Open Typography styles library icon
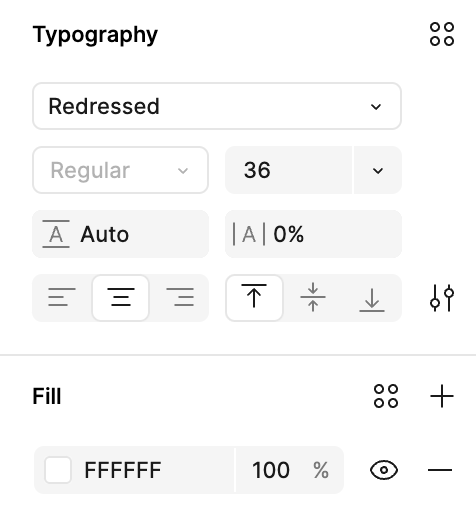This screenshot has height=514, width=476. click(x=442, y=34)
